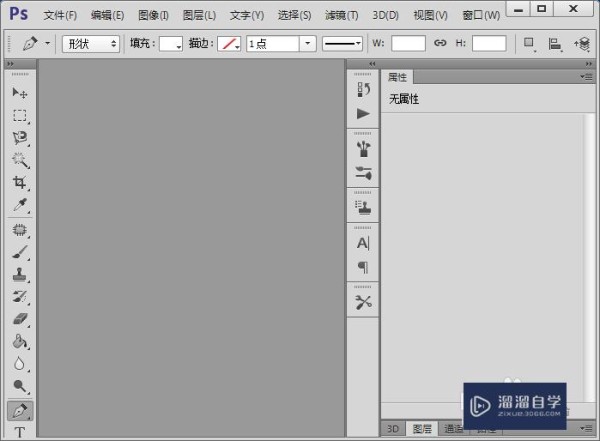Select the Healing Brush tool
The image size is (600, 441).
click(x=20, y=230)
